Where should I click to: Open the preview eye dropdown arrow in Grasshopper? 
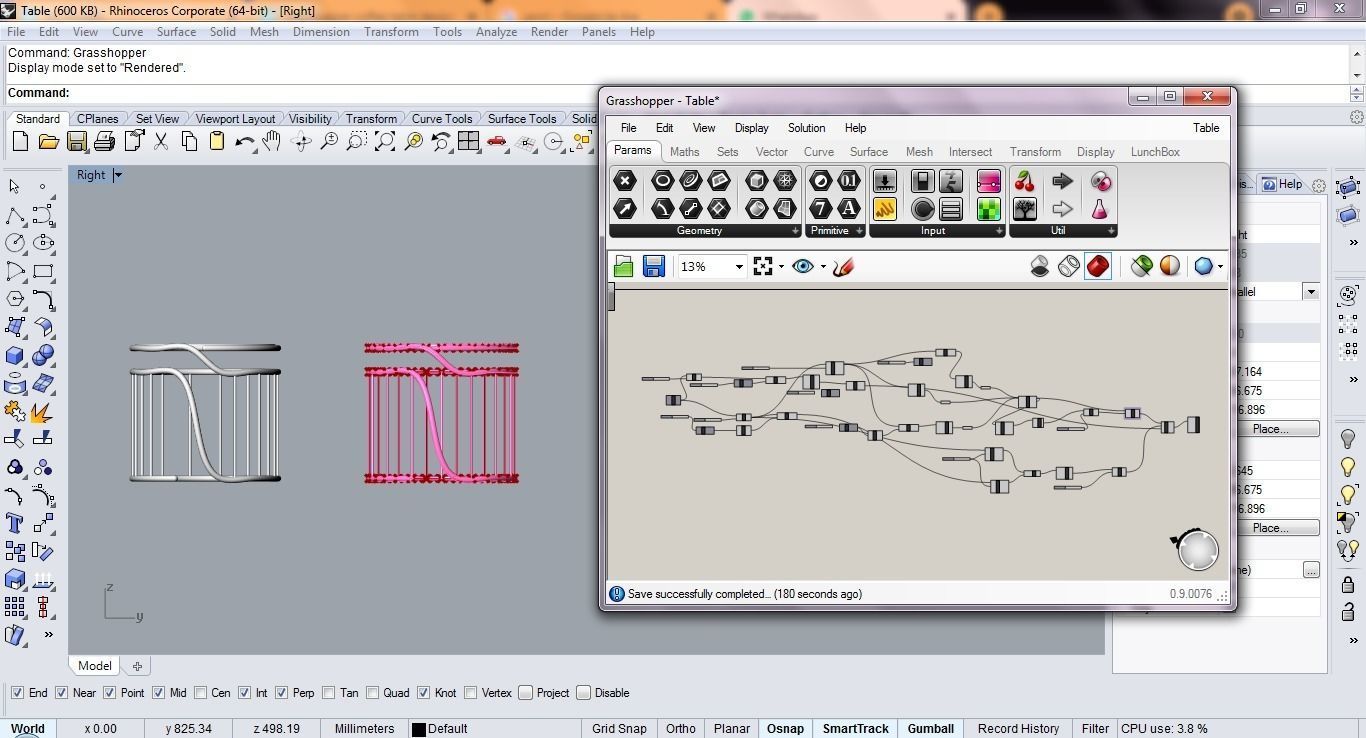pos(823,267)
